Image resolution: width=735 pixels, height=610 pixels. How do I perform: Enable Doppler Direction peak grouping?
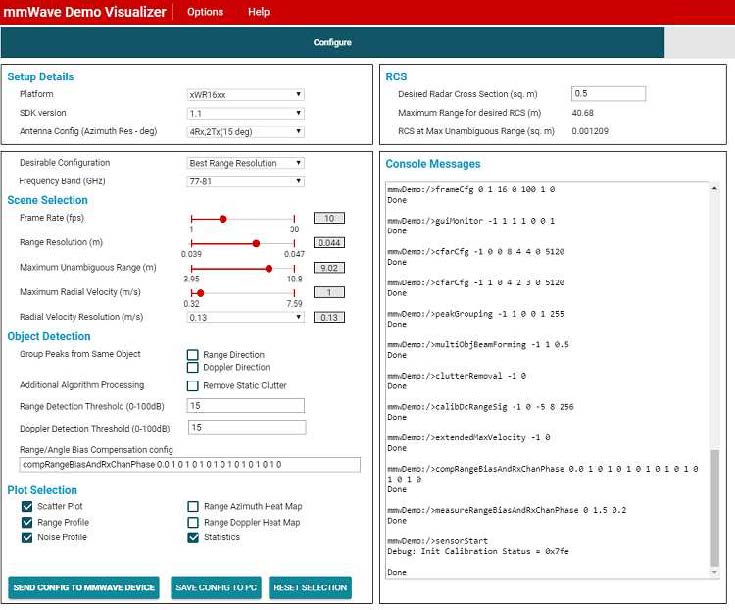coord(193,368)
